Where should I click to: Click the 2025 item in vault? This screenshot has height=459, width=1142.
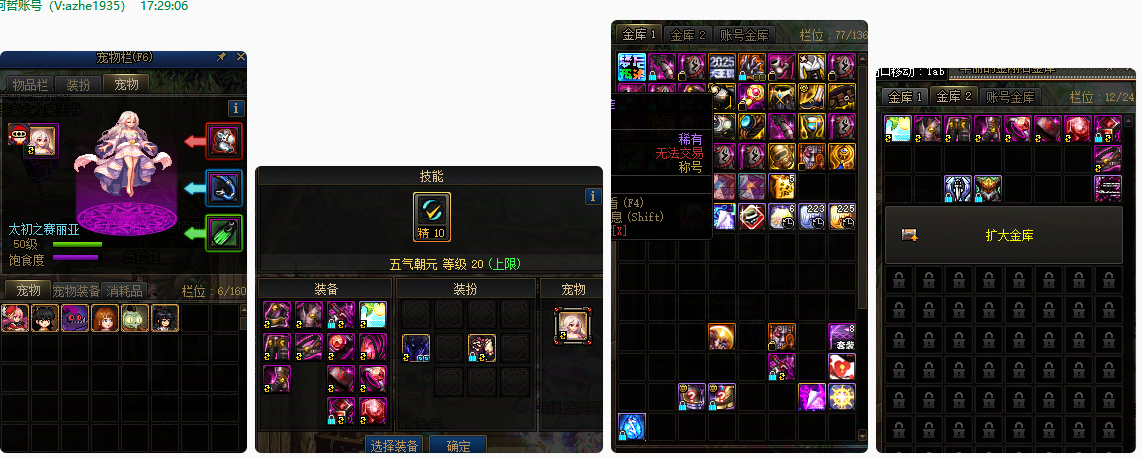pos(722,66)
